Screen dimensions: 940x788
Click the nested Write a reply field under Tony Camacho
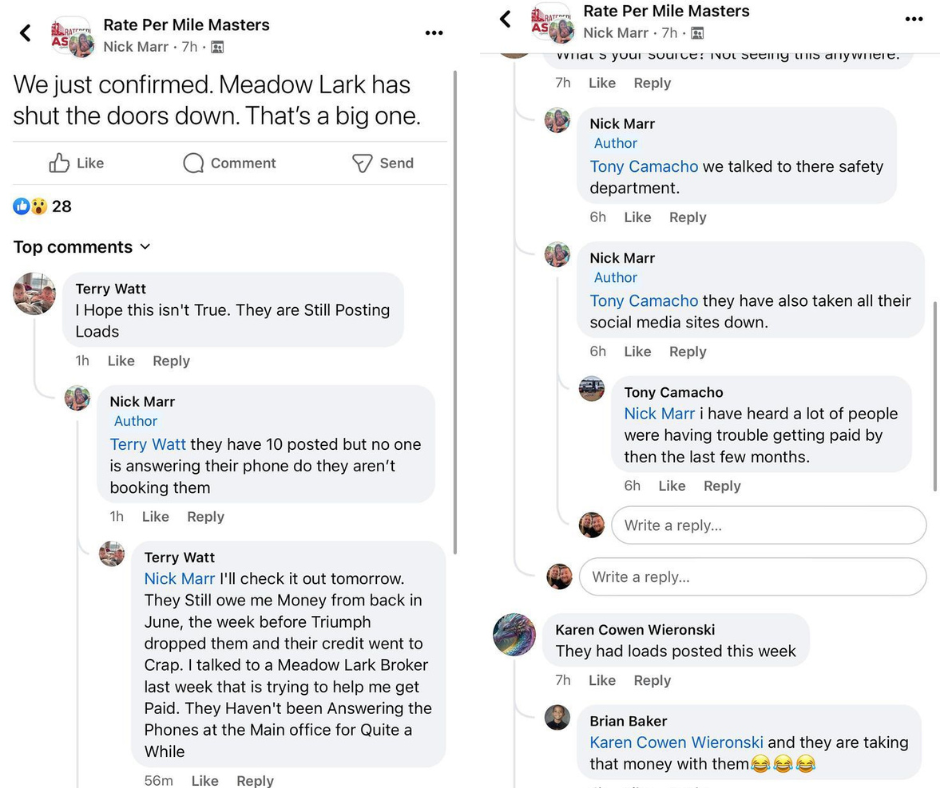coord(768,525)
